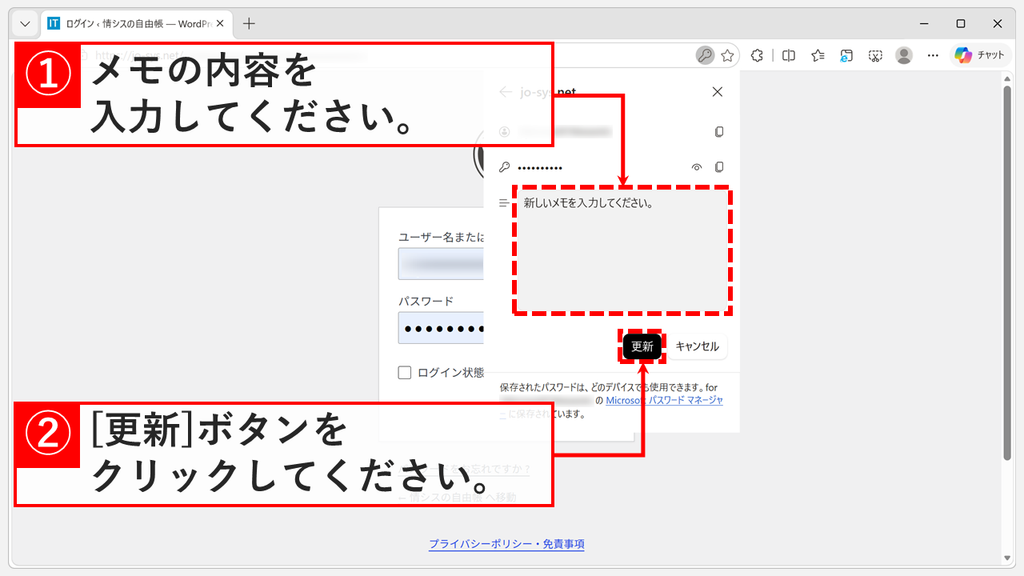Click into the memo text area
The image size is (1024, 576).
(x=622, y=251)
